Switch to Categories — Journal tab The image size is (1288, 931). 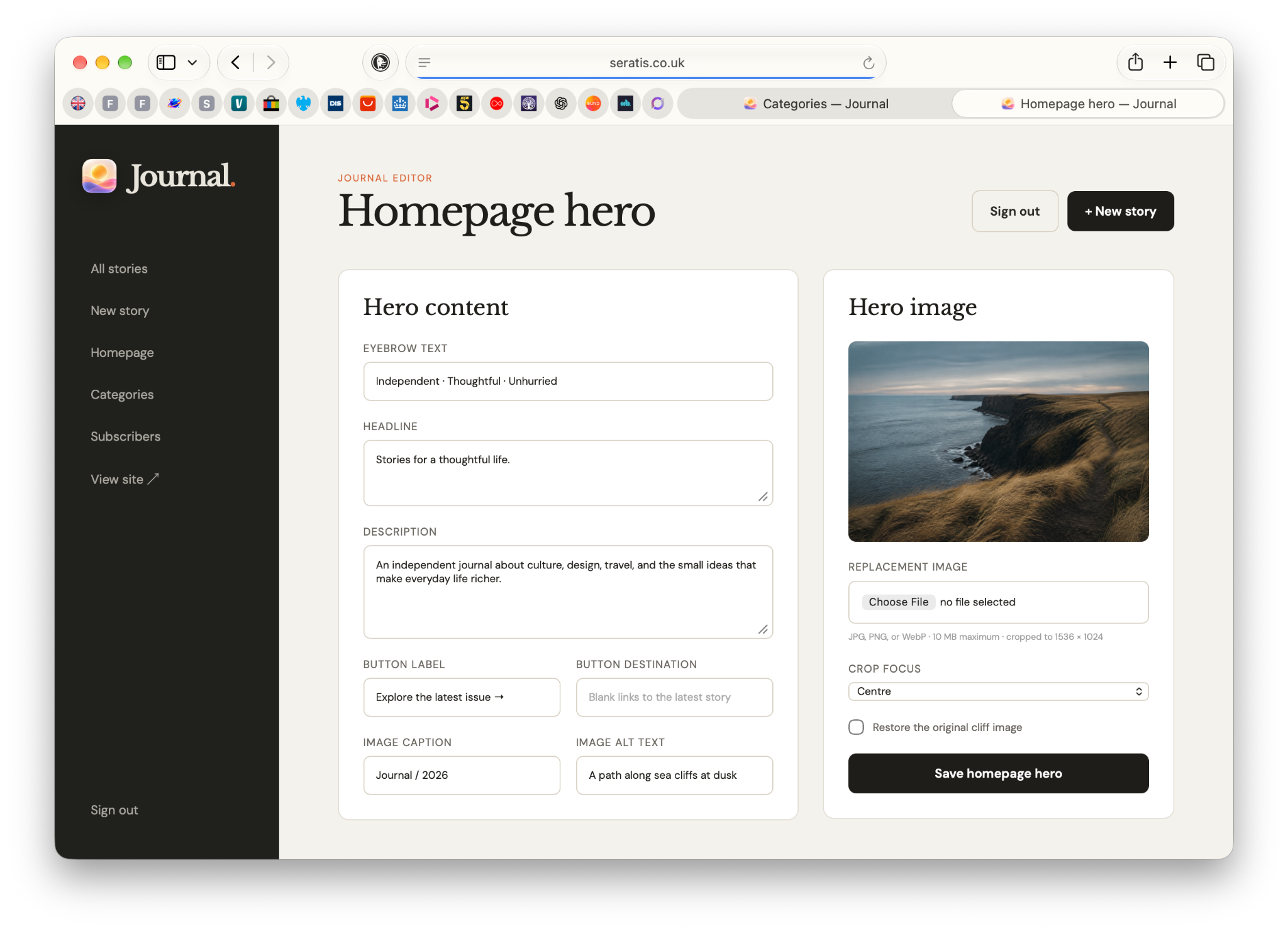815,104
